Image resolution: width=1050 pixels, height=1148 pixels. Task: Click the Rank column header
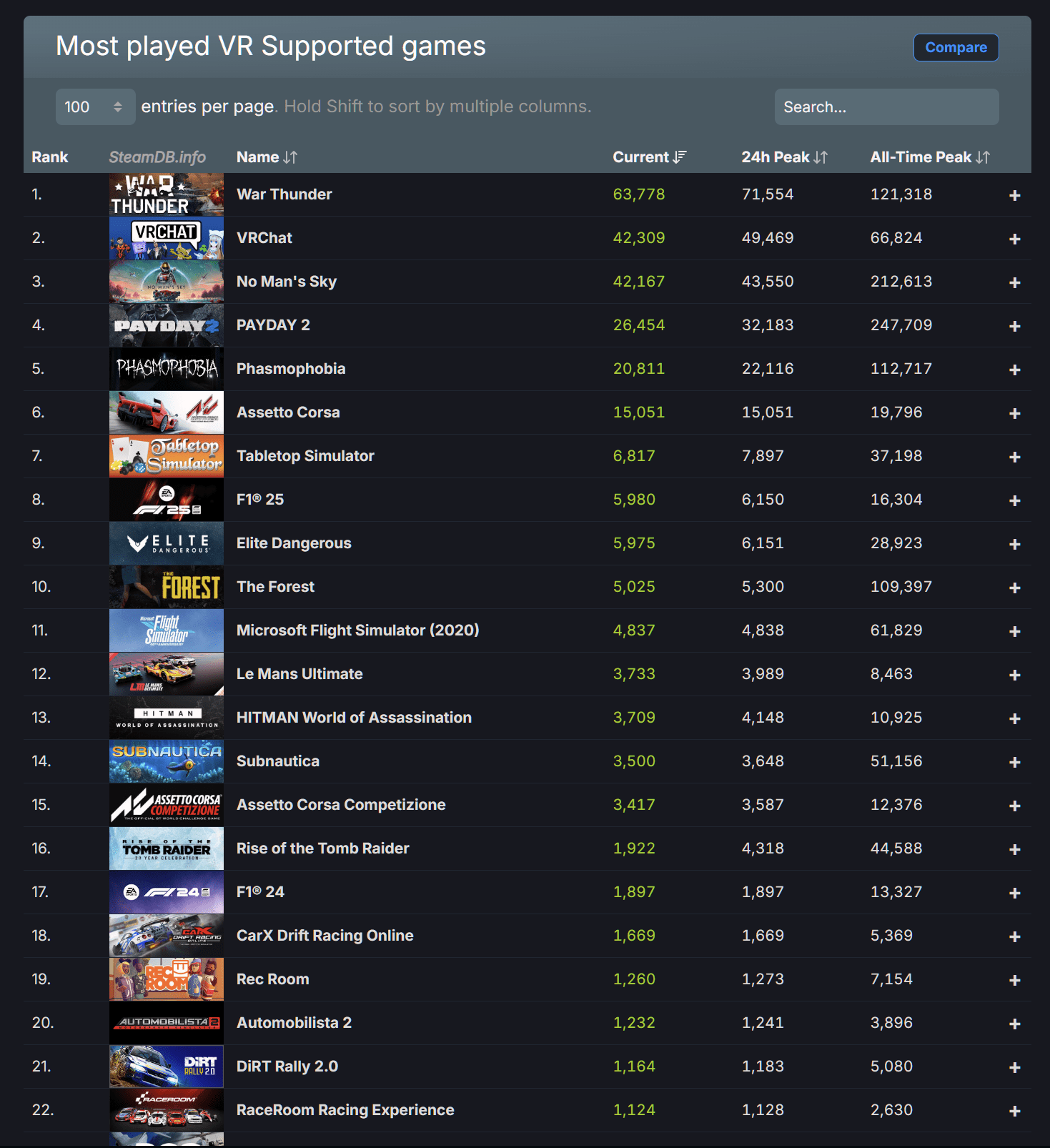click(x=50, y=157)
